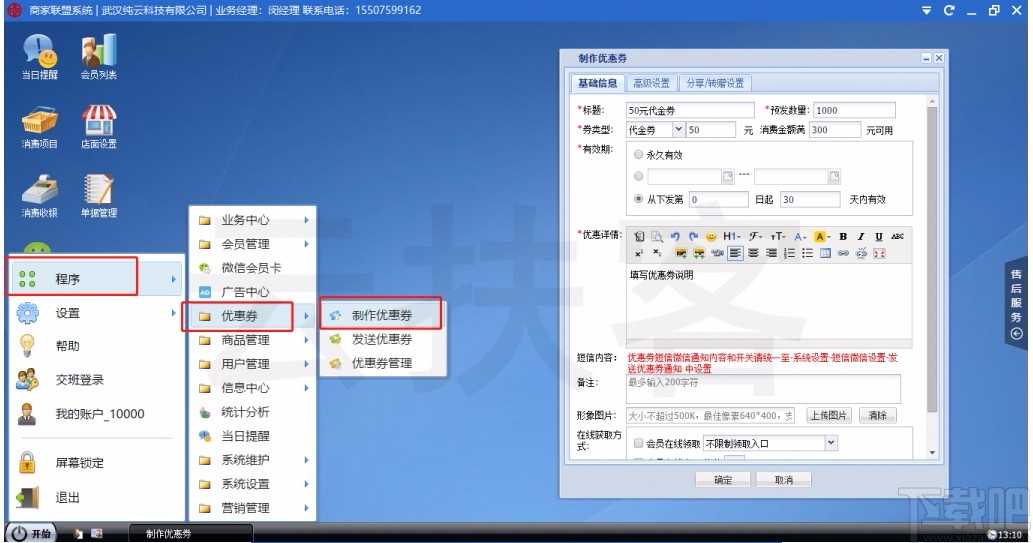Apply strikethrough ABC formatting
Screen dimensions: 1033x543
click(897, 237)
